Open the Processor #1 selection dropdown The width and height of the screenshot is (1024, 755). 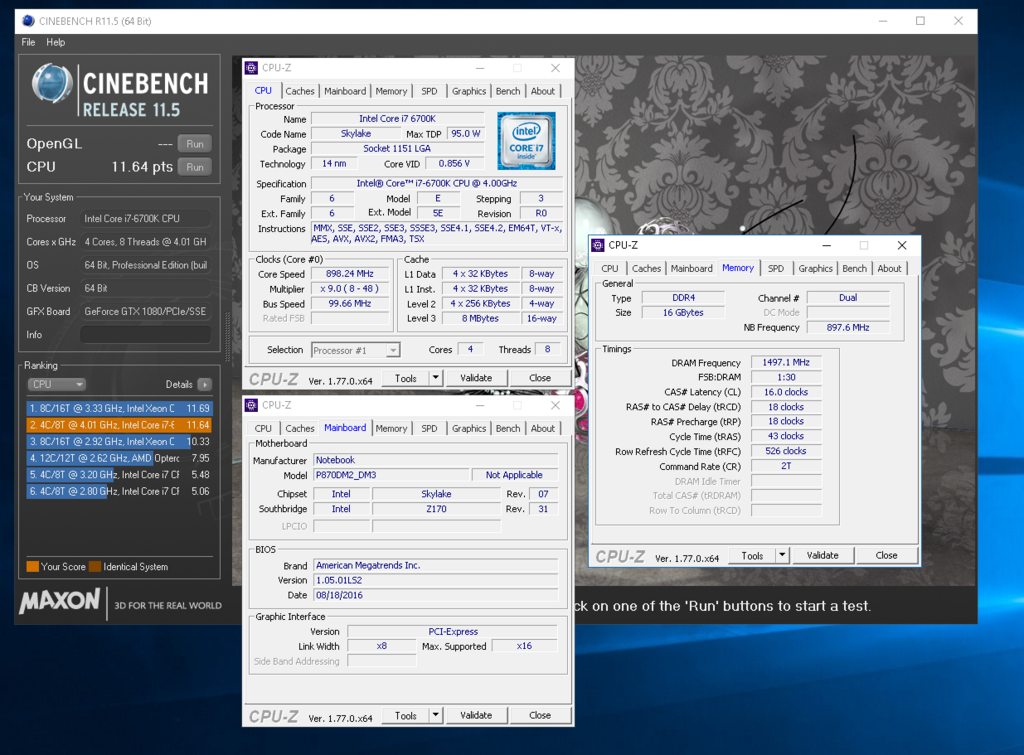point(355,351)
